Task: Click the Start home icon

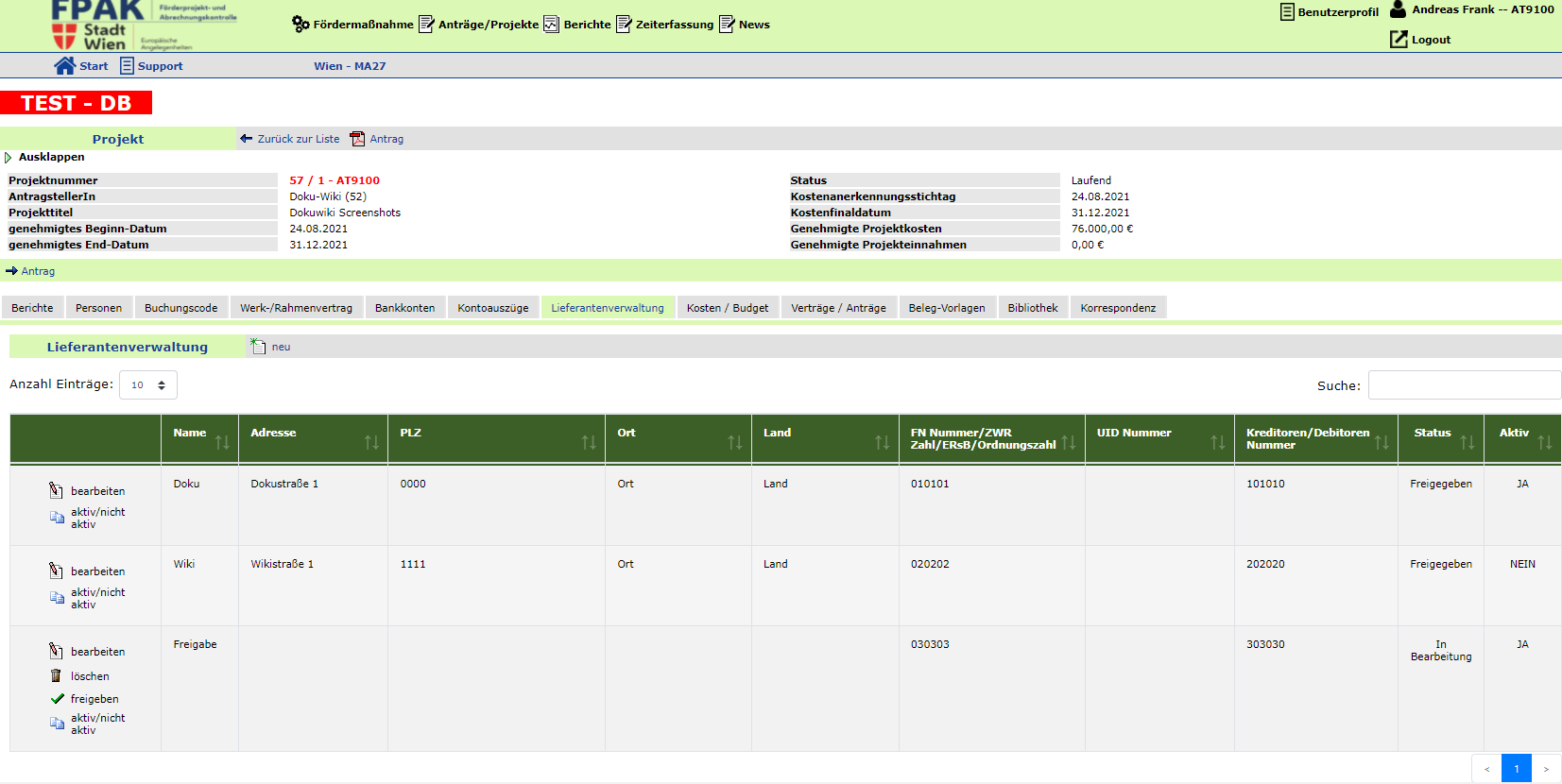Action: [64, 66]
